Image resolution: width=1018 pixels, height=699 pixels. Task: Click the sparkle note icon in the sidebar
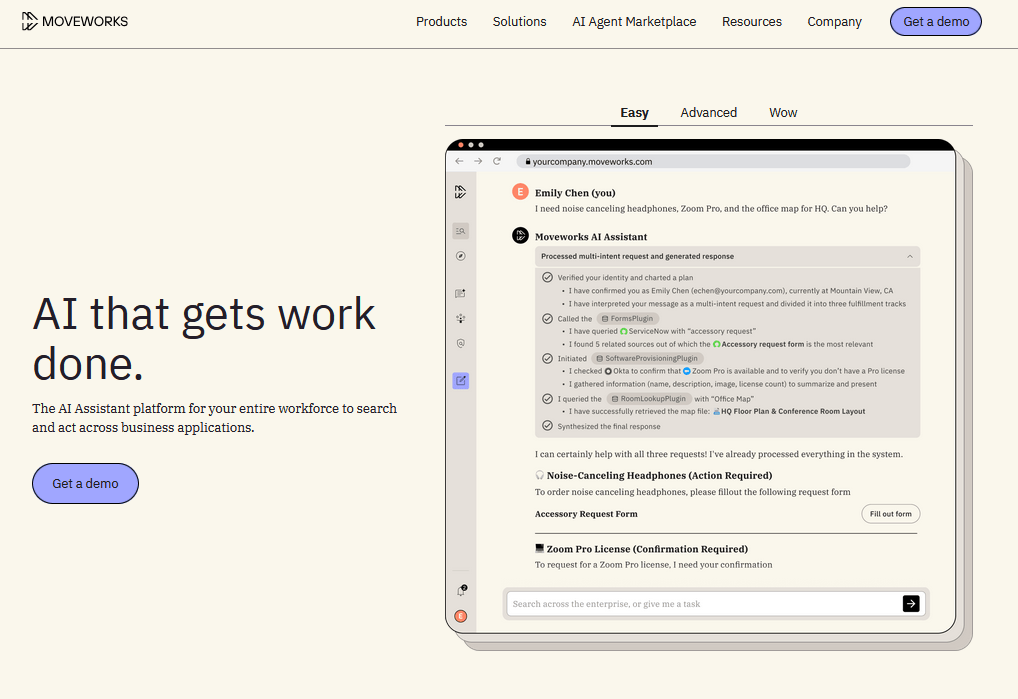click(460, 293)
